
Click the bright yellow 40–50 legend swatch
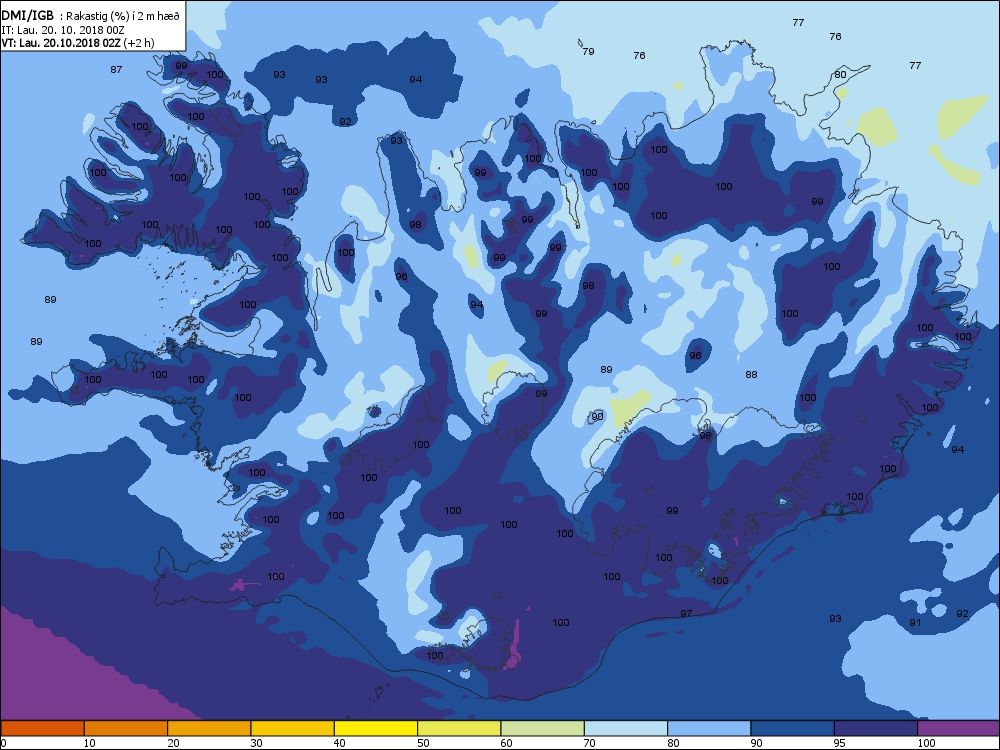click(376, 728)
